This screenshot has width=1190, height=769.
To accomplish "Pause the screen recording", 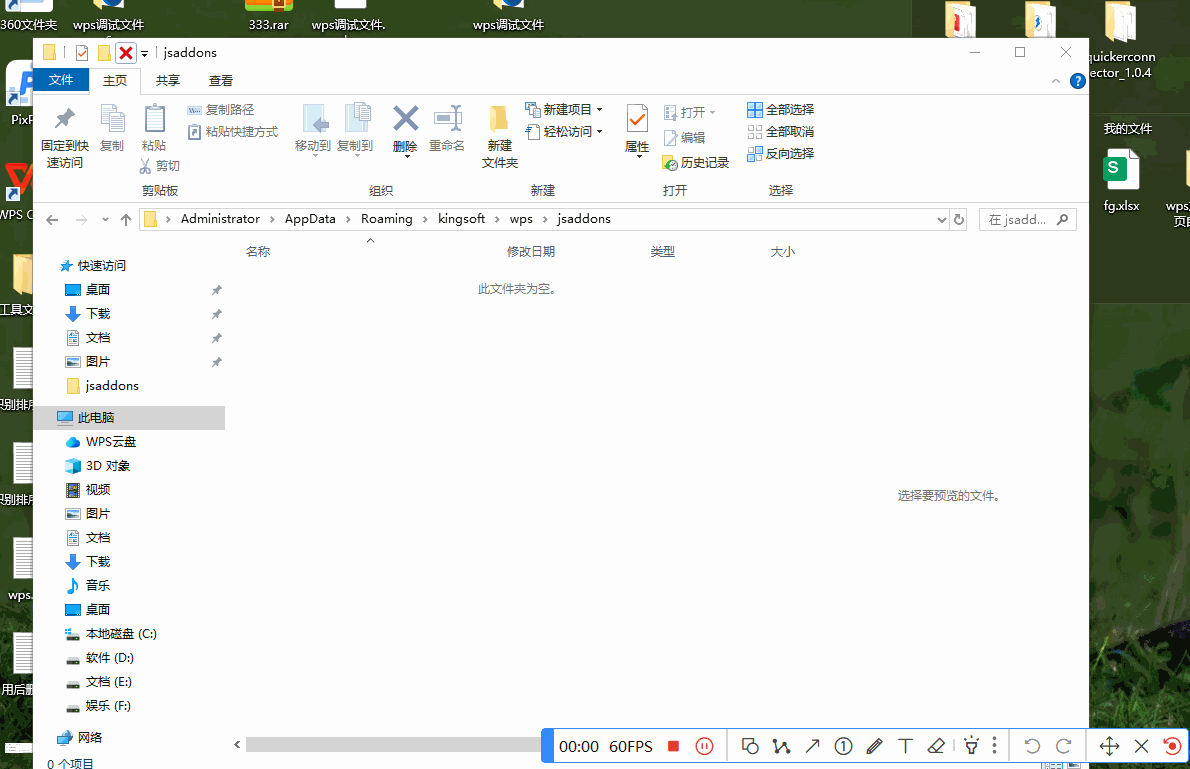I will (704, 746).
